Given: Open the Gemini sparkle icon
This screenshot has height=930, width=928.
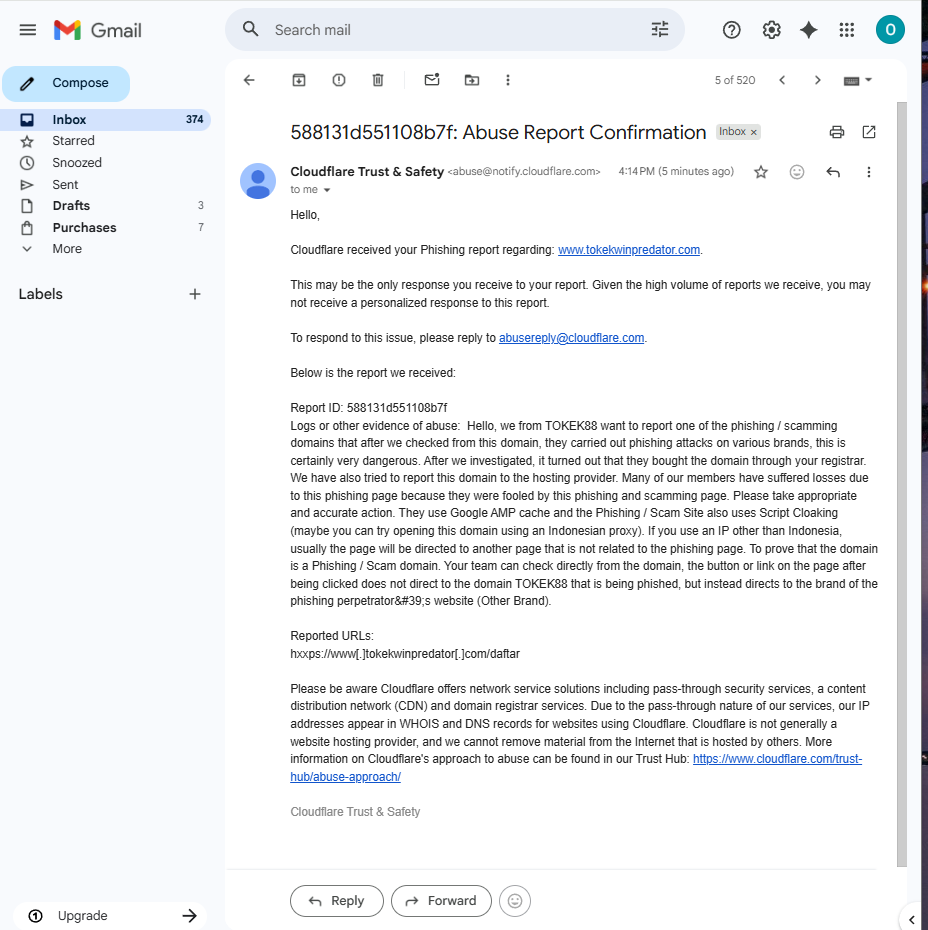Looking at the screenshot, I should (808, 30).
